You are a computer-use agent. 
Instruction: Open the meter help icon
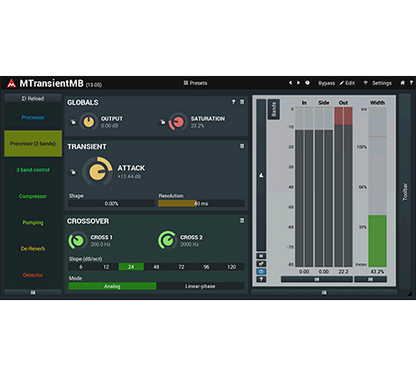tap(261, 279)
